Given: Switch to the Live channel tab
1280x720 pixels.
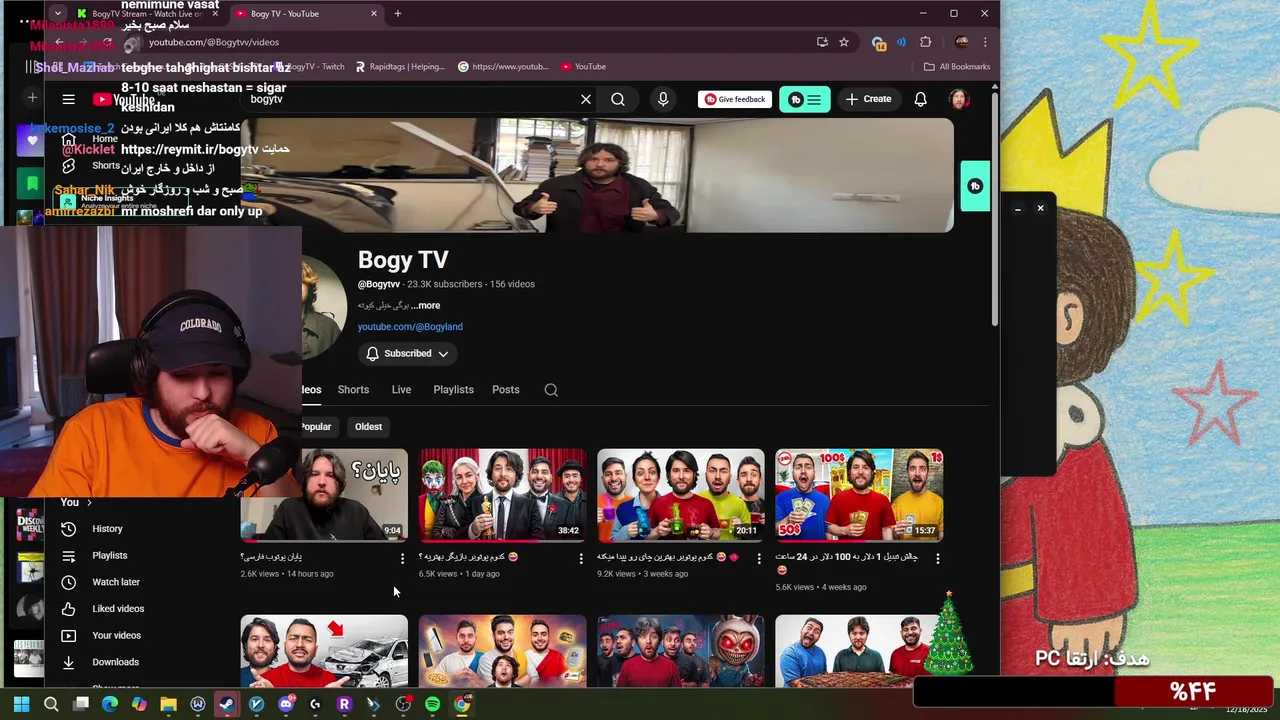Looking at the screenshot, I should point(401,390).
